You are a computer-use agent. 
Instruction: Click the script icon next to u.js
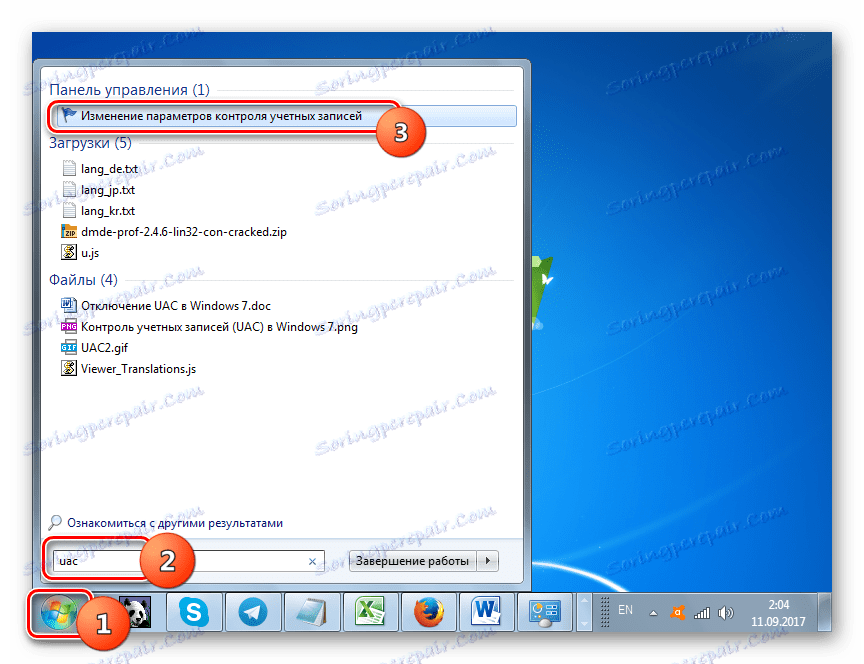point(69,252)
